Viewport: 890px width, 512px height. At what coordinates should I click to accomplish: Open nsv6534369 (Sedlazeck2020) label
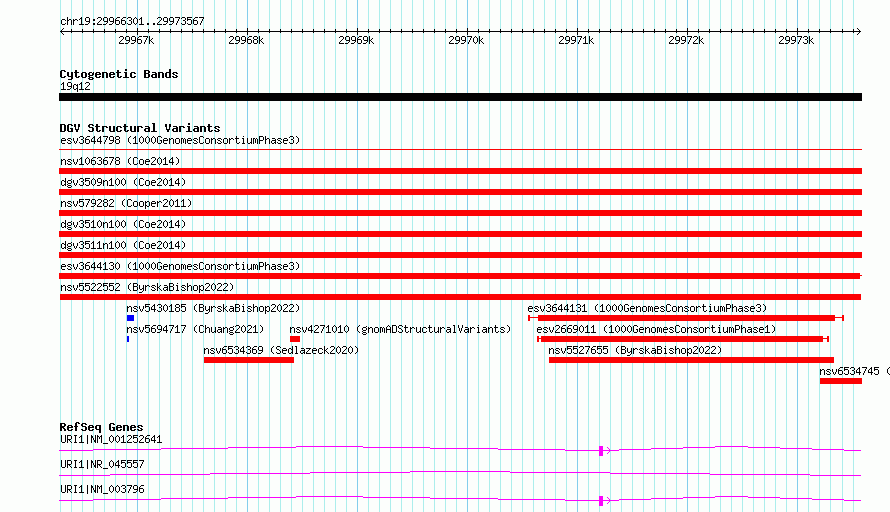281,350
